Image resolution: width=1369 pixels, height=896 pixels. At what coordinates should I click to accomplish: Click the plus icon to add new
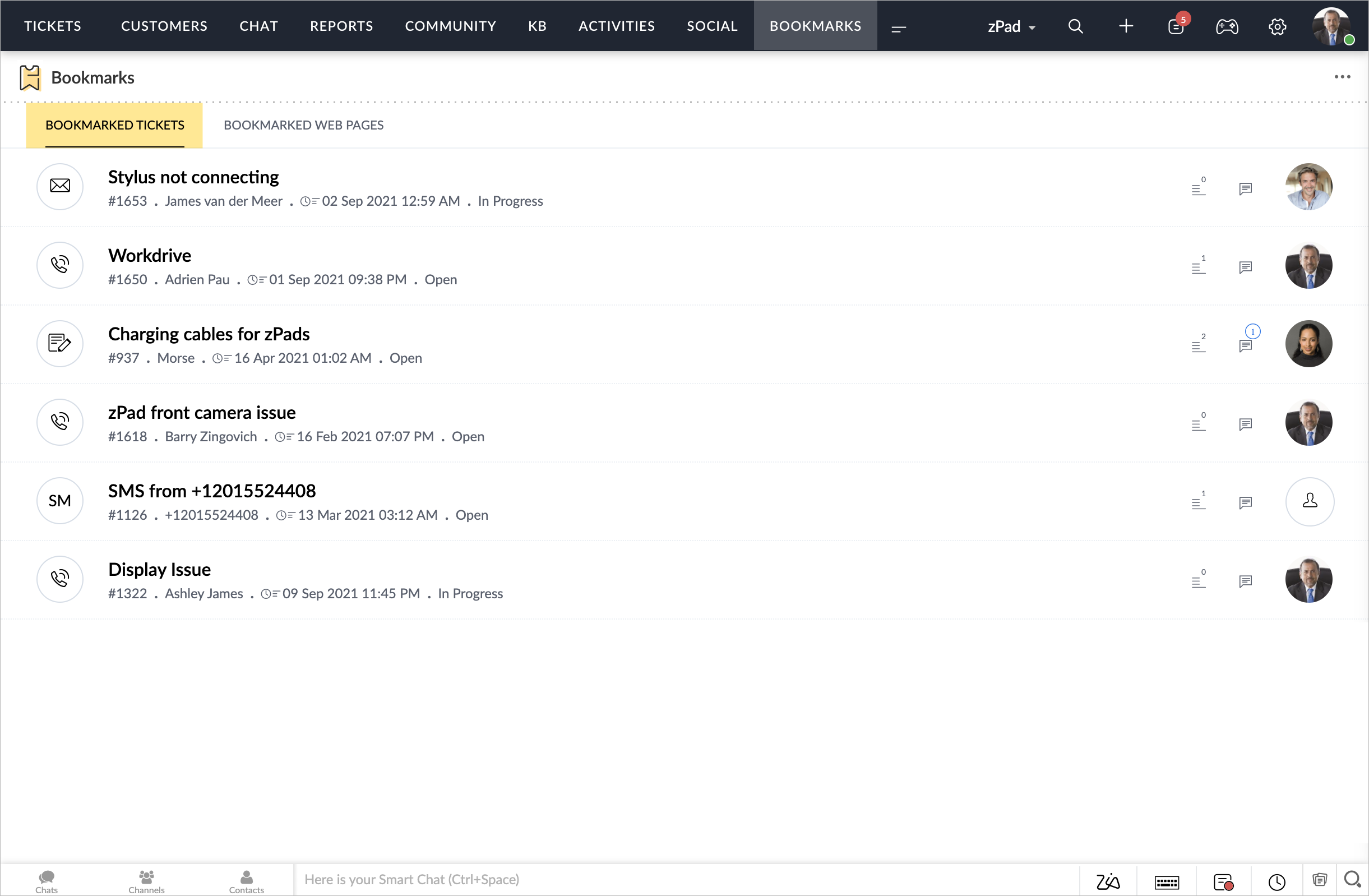click(1126, 26)
